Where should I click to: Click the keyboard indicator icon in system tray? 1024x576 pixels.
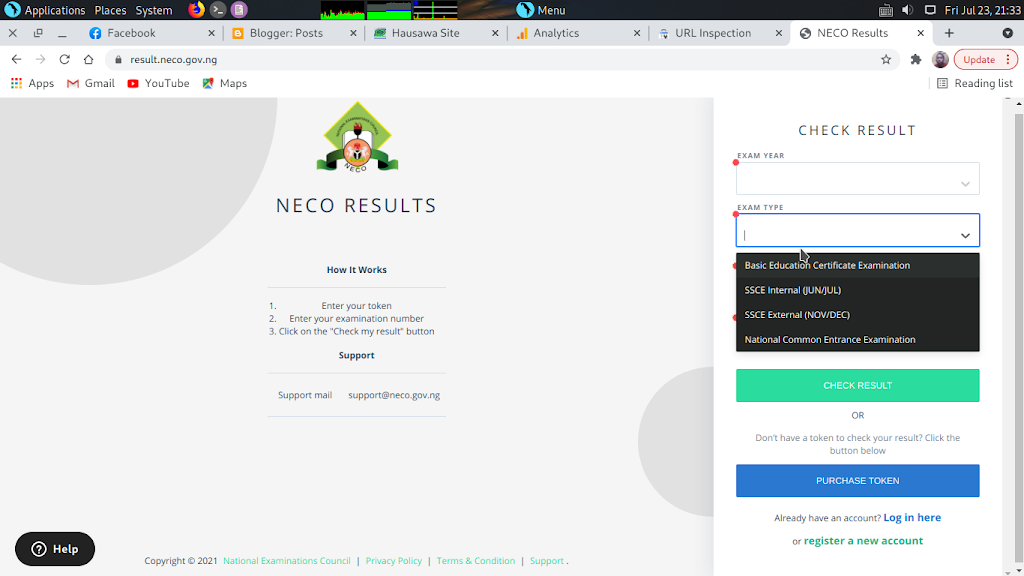(x=886, y=10)
